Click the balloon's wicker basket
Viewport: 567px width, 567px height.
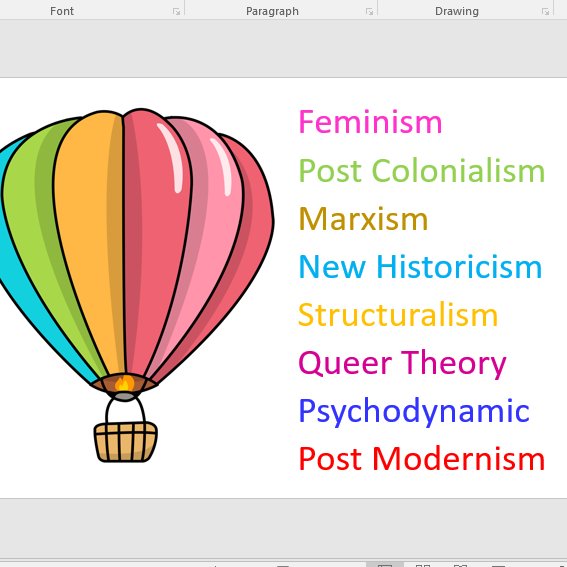125,442
